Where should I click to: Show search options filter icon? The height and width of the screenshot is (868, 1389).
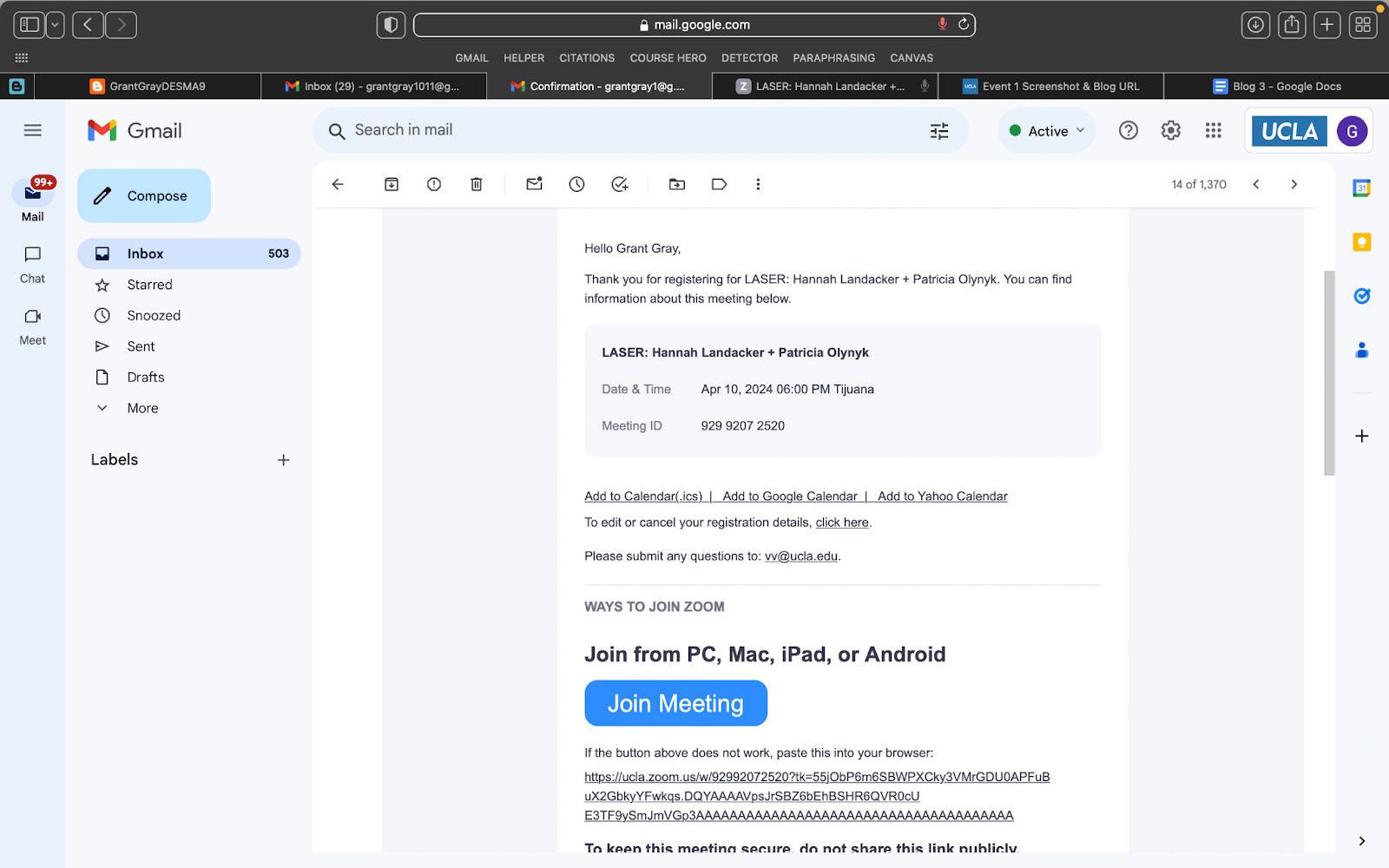tap(939, 131)
